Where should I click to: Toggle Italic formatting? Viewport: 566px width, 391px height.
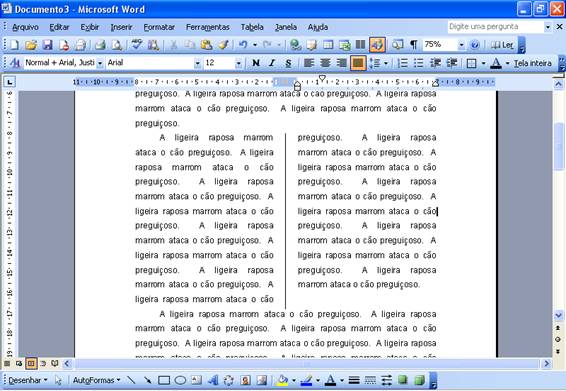point(272,63)
